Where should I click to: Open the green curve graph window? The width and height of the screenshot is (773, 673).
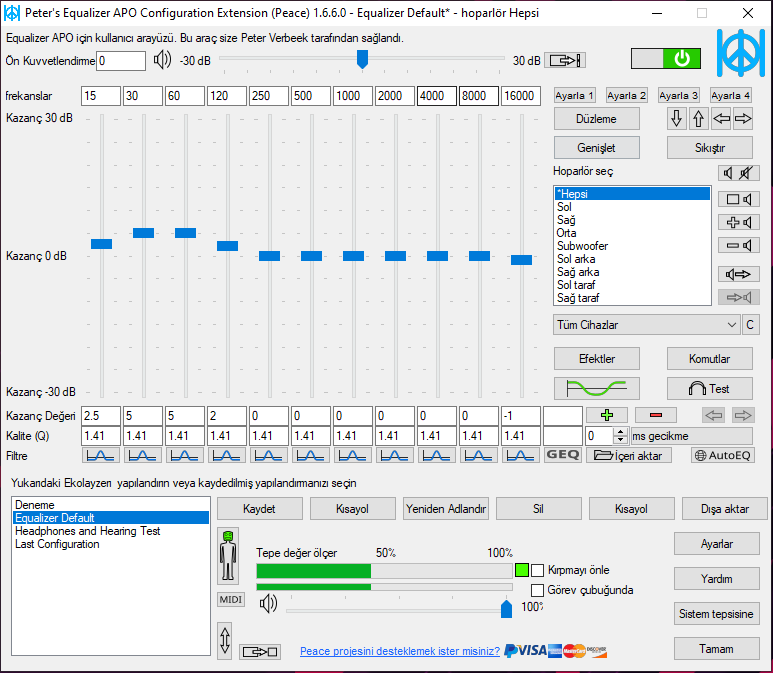click(x=597, y=389)
